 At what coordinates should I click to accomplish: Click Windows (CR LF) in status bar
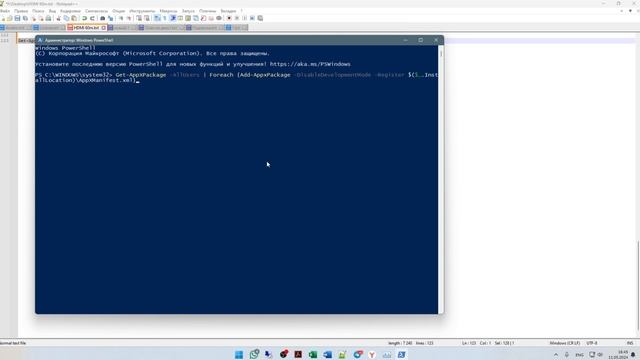pos(564,343)
